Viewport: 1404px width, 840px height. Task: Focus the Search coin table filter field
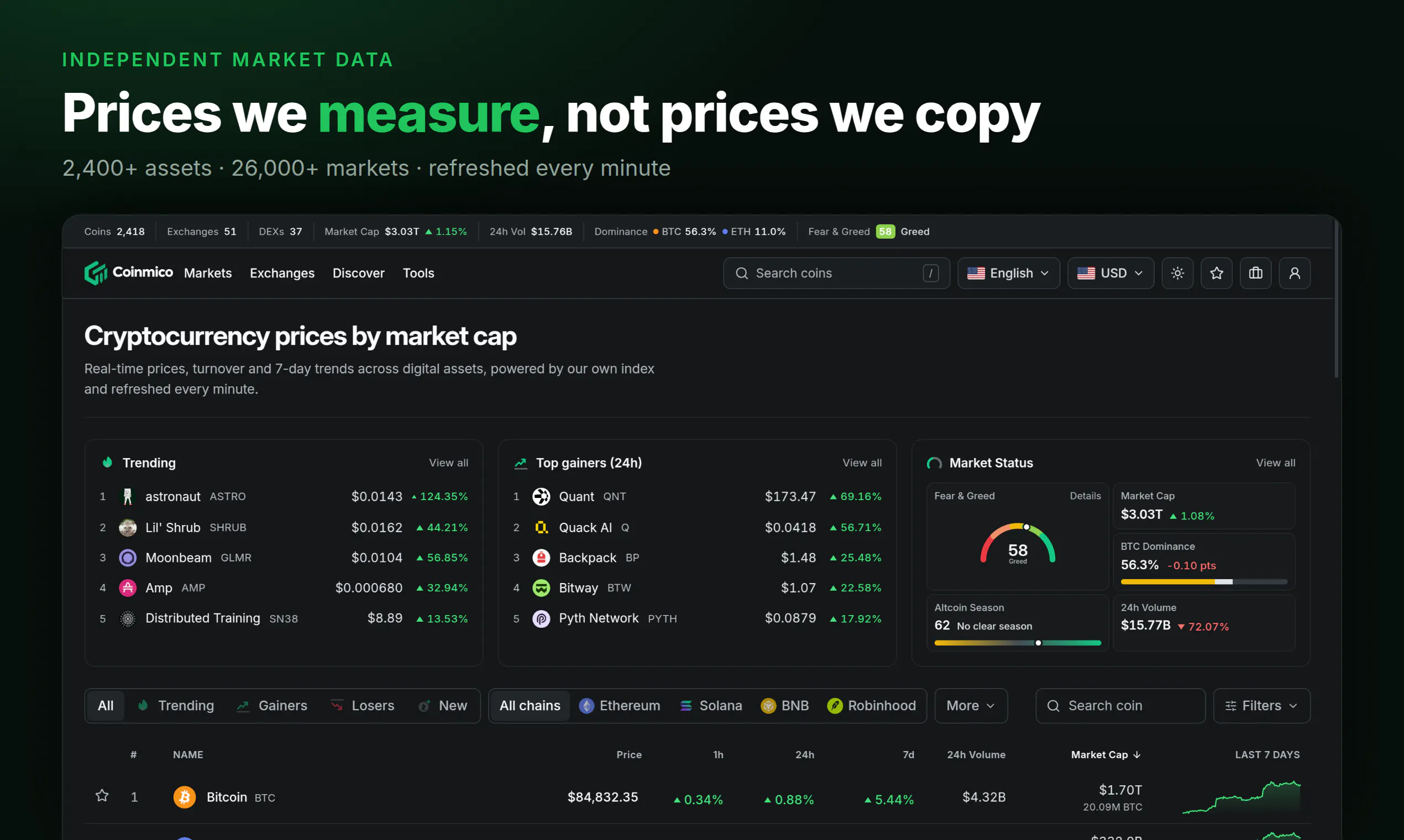(1120, 706)
